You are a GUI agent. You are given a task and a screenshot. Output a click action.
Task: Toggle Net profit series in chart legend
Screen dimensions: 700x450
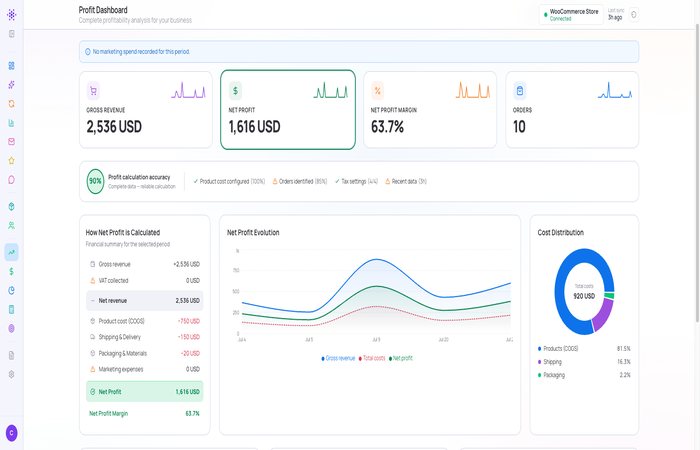[x=401, y=358]
